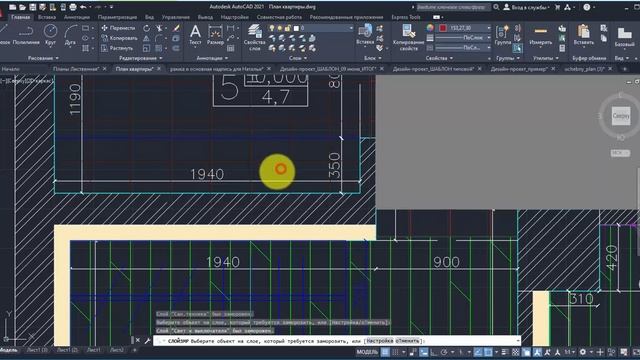Viewport: 640px width, 360px height.
Task: Open the Аннотации ribbon tab
Action: pos(76,17)
